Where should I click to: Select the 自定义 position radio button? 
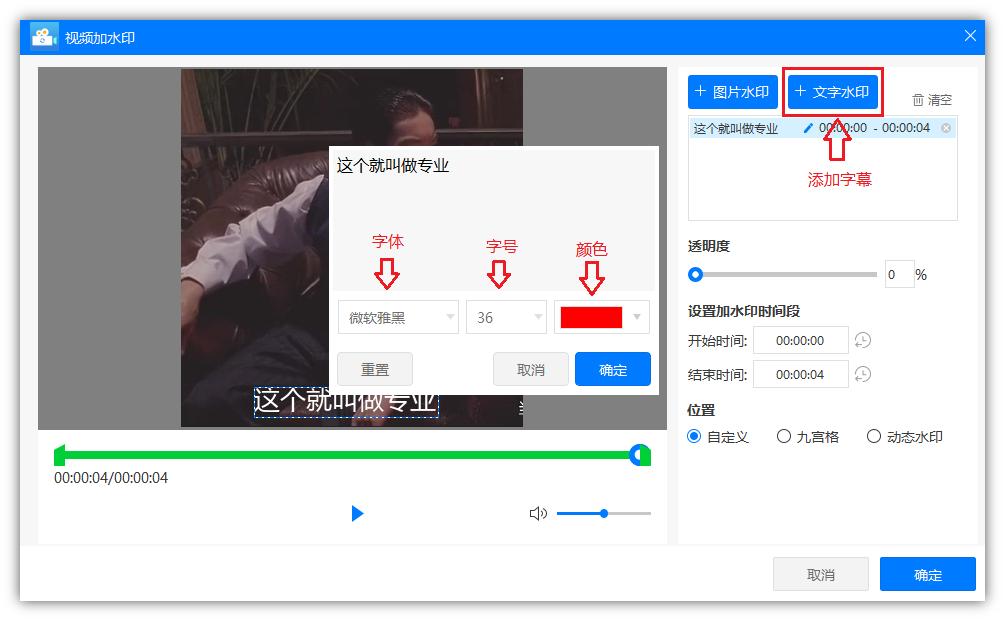pos(694,436)
